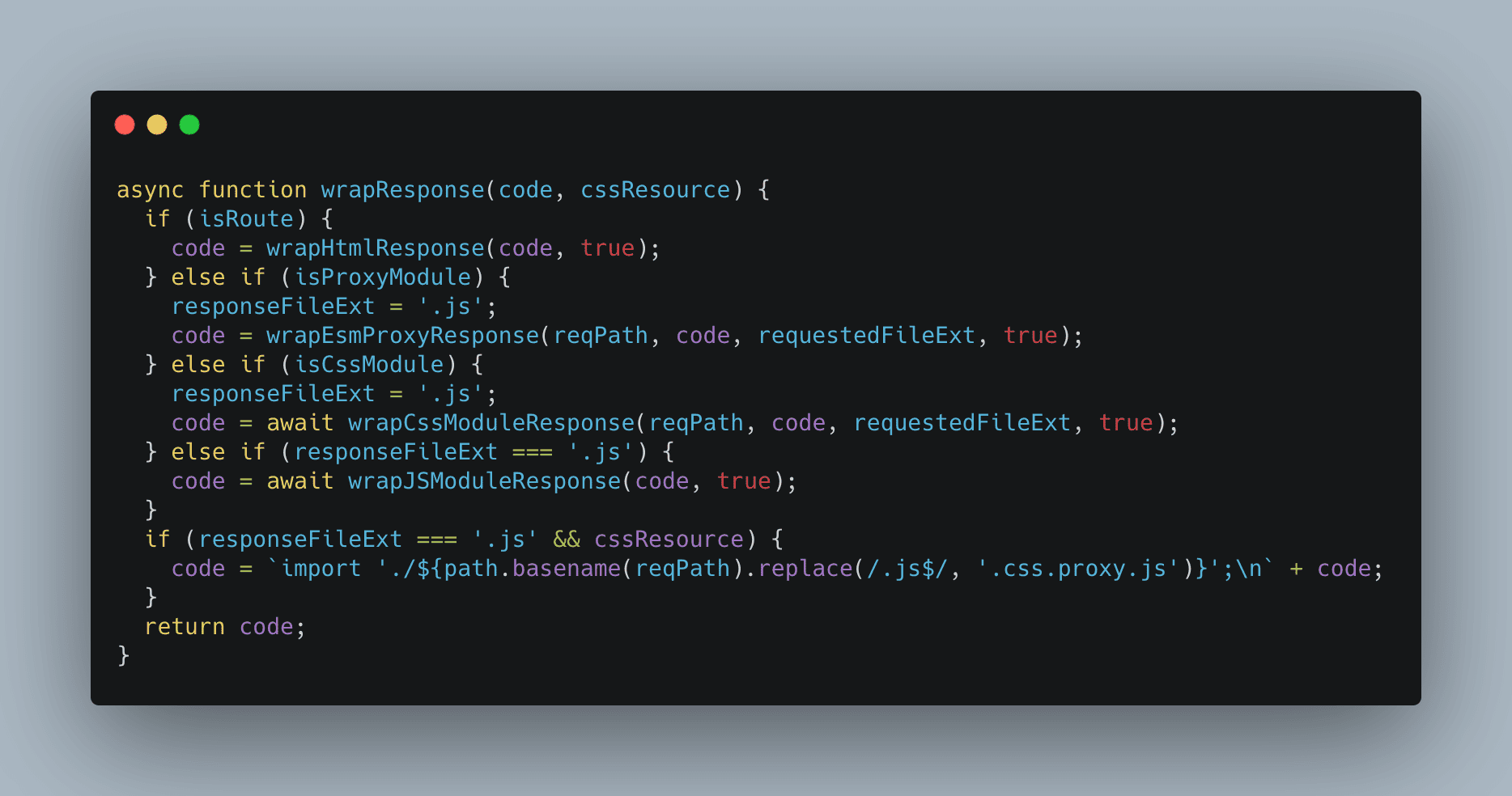Click the red close dot
The width and height of the screenshot is (1512, 796).
[125, 125]
